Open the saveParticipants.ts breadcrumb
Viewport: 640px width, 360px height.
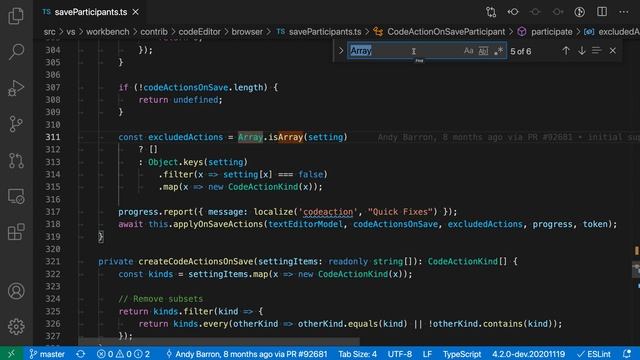325,32
